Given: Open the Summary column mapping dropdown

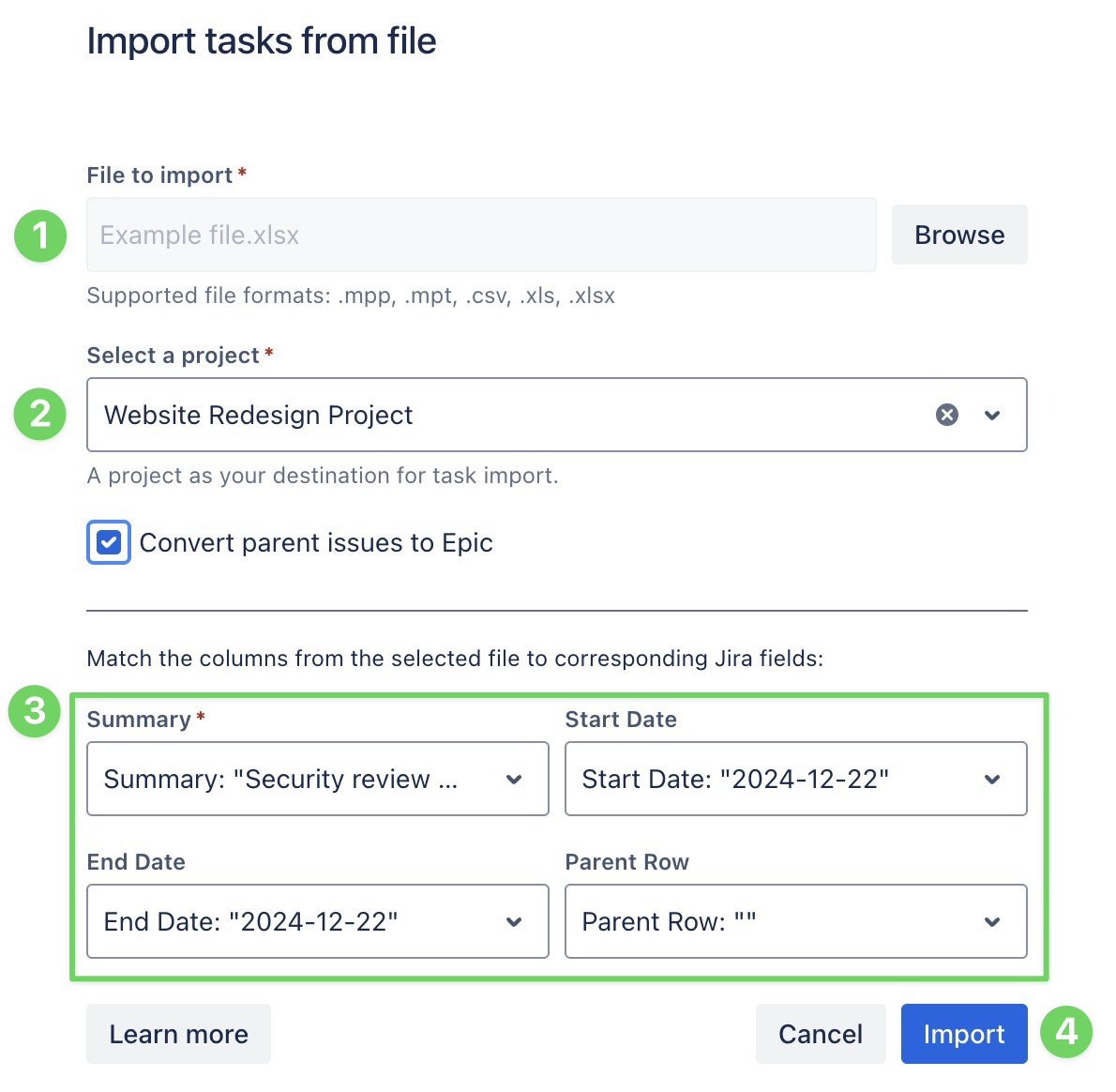Looking at the screenshot, I should (300, 779).
